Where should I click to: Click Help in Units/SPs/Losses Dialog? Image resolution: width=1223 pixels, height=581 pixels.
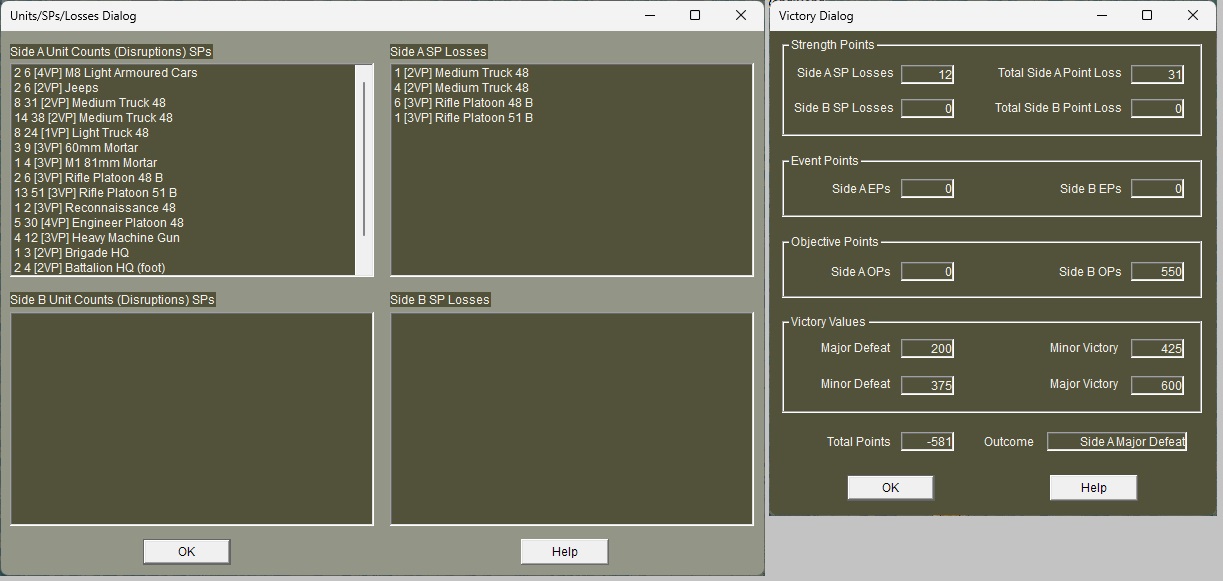click(564, 551)
